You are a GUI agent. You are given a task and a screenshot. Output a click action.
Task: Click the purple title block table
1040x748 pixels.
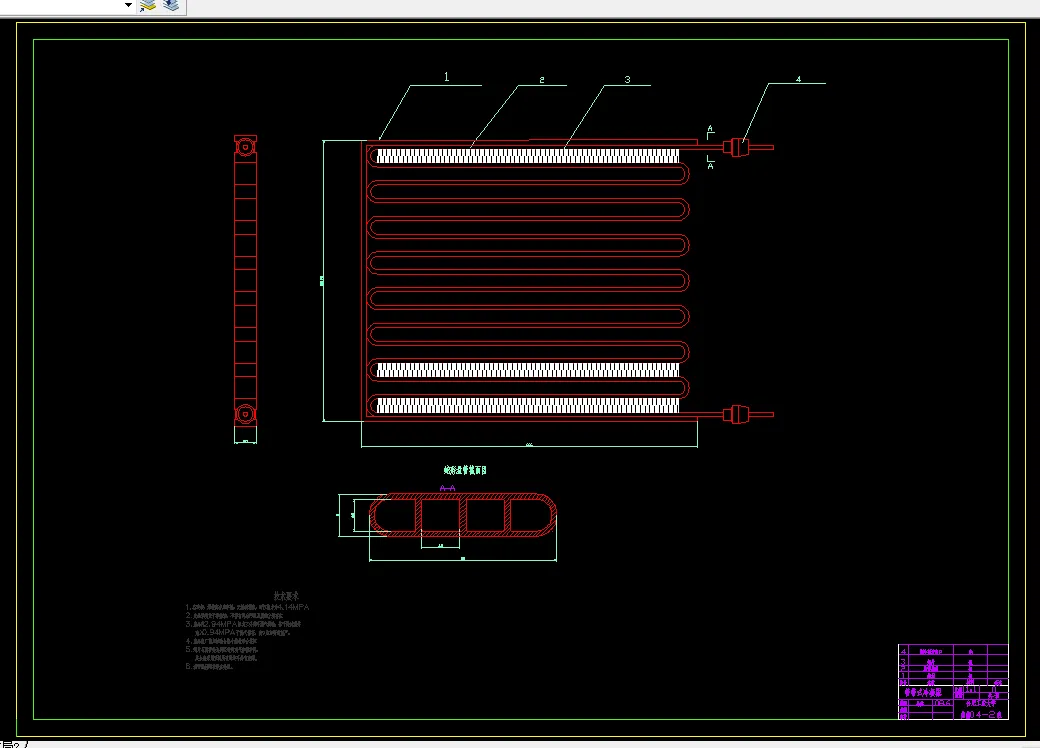[953, 682]
